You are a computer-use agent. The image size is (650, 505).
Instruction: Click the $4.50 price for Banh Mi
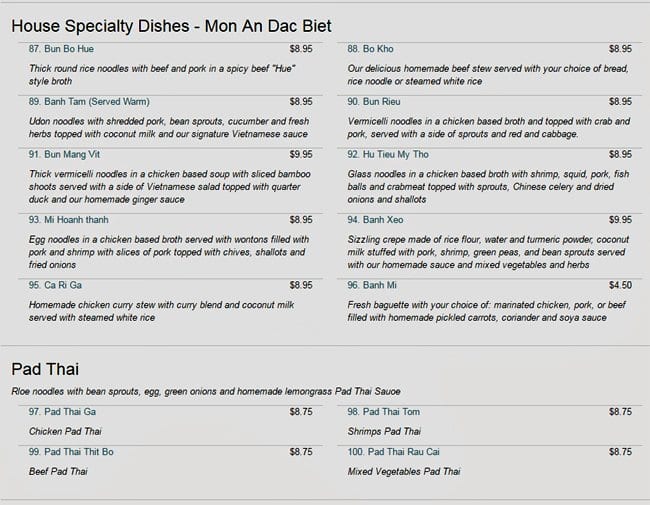pyautogui.click(x=620, y=285)
